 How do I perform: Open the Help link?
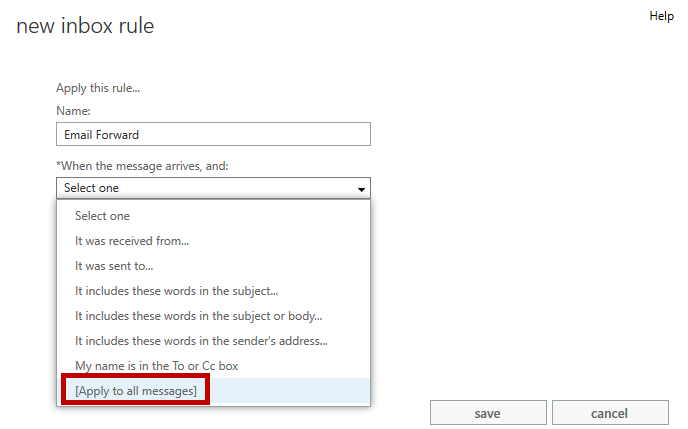(x=661, y=16)
